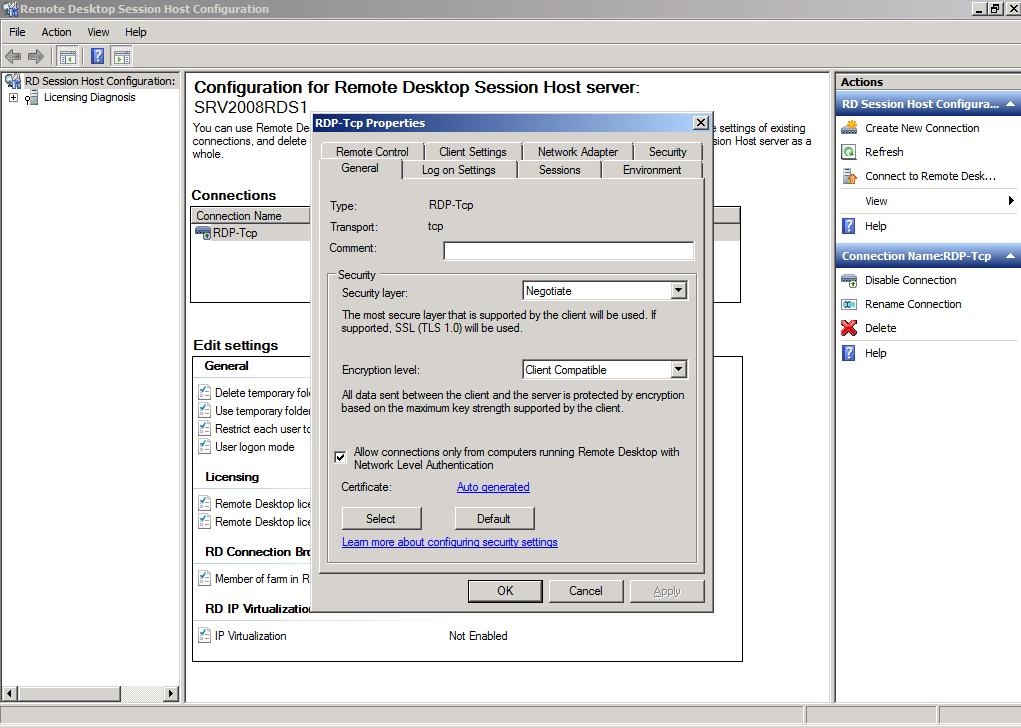Open the Action menu

(57, 32)
